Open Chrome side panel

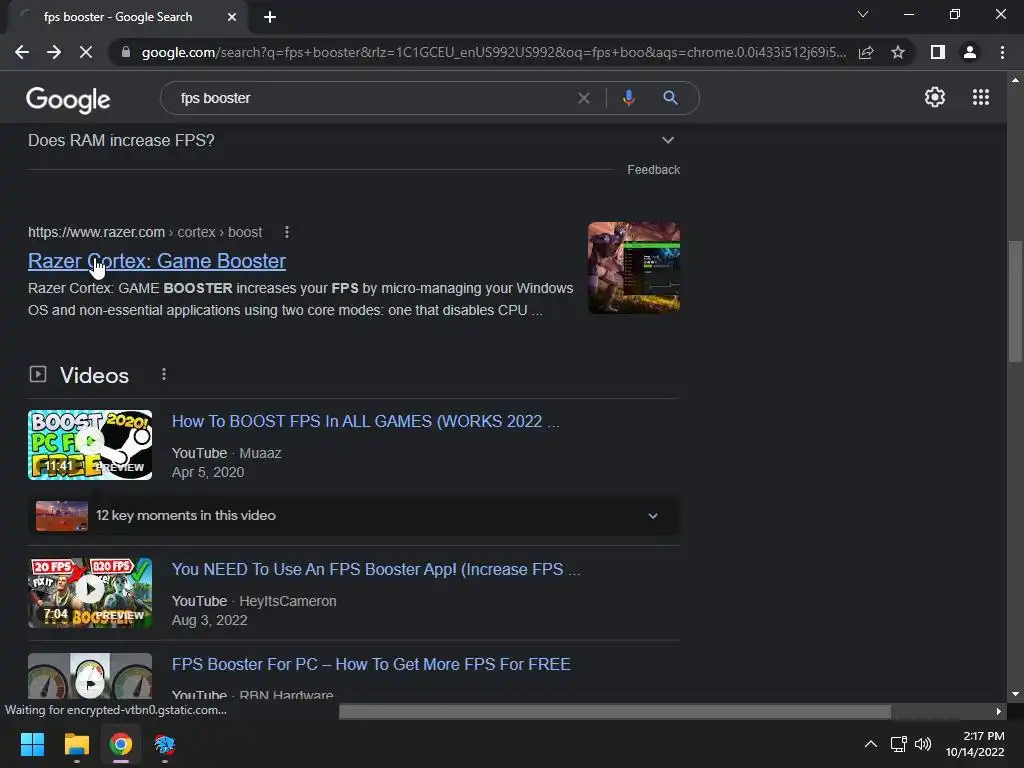pyautogui.click(x=938, y=52)
